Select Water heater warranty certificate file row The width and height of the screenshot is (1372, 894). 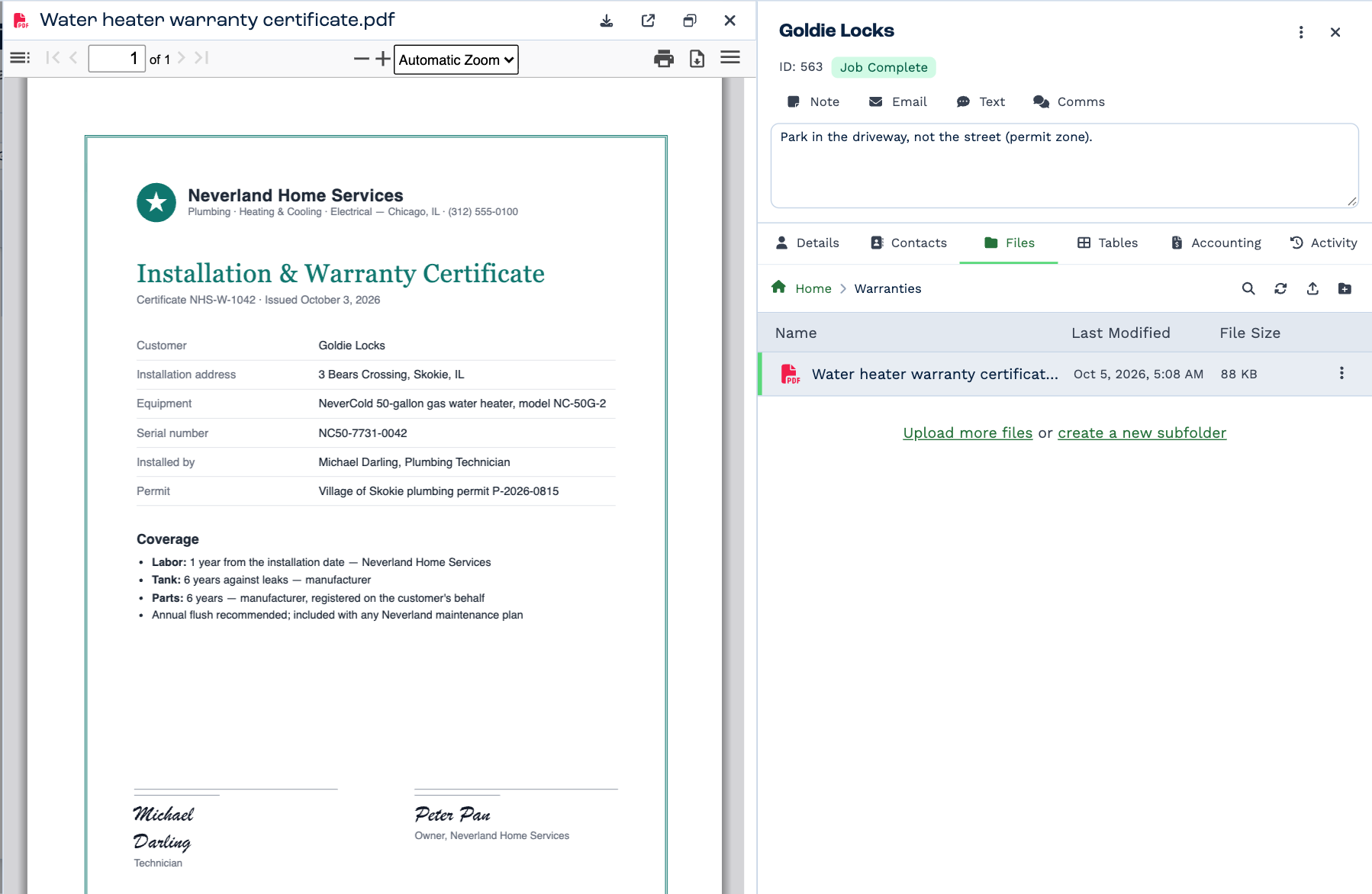1064,374
